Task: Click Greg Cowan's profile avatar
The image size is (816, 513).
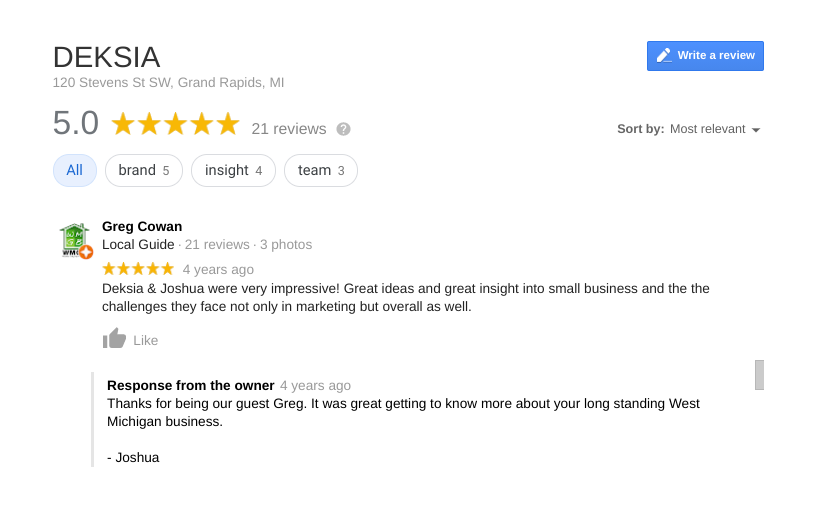Action: 76,240
